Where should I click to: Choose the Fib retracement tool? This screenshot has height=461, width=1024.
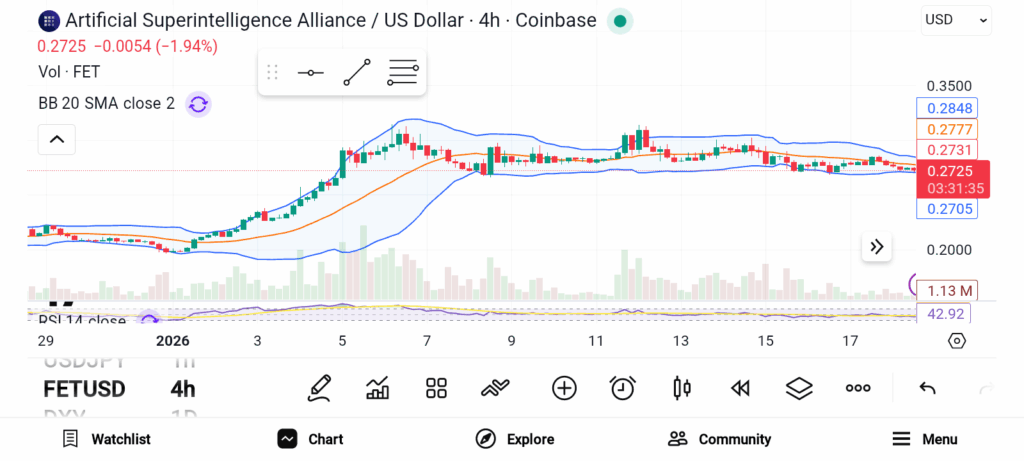403,73
